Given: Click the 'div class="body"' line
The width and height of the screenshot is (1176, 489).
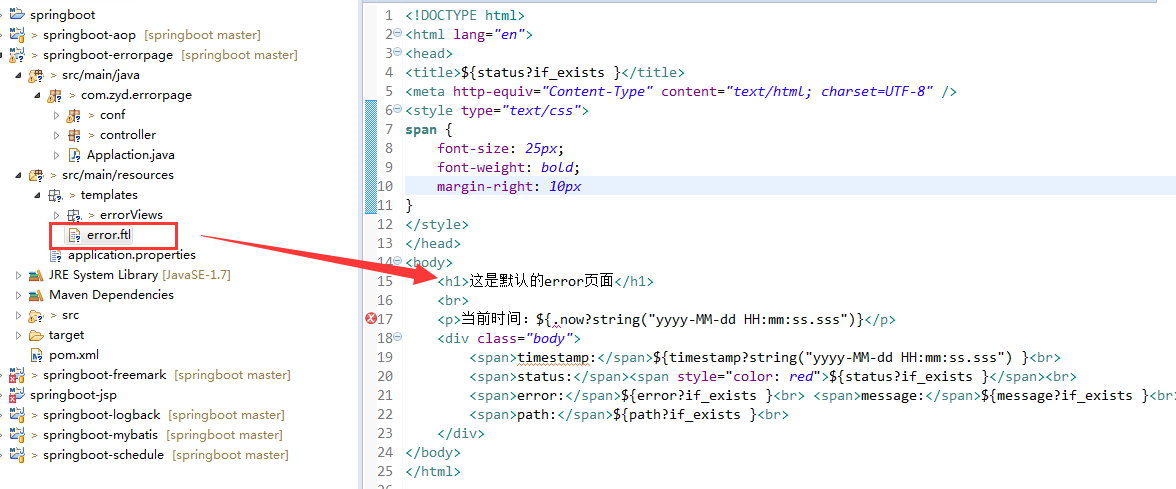Looking at the screenshot, I should [x=509, y=338].
